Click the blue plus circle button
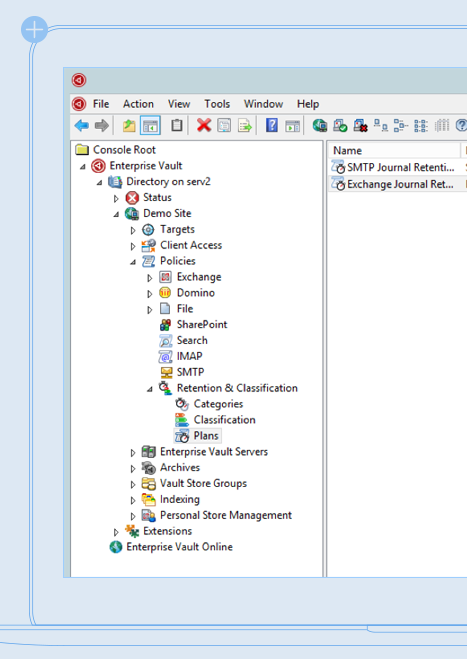This screenshot has height=659, width=467. tap(34, 29)
